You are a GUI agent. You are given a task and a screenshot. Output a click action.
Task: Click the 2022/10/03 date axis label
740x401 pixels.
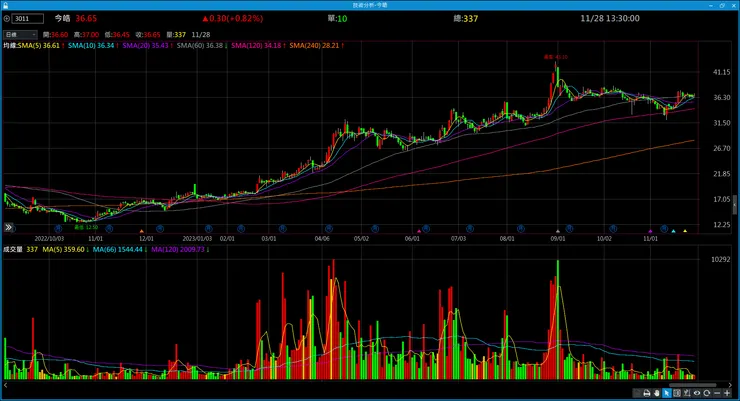pos(49,239)
